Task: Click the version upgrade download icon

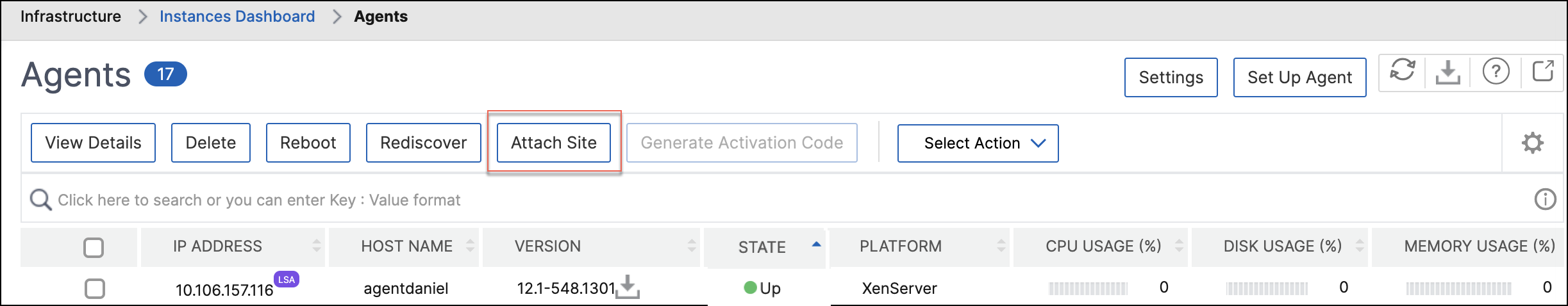Action: point(629,287)
